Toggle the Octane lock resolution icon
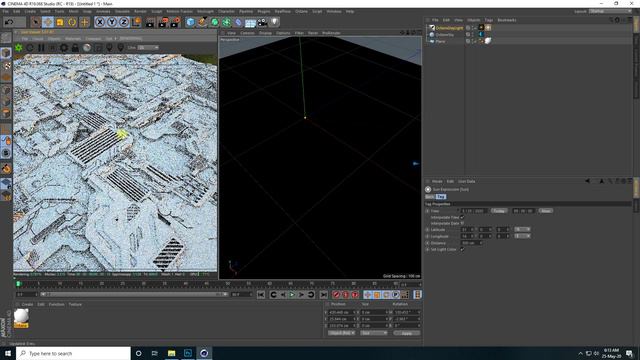The image size is (640, 360). 75,48
